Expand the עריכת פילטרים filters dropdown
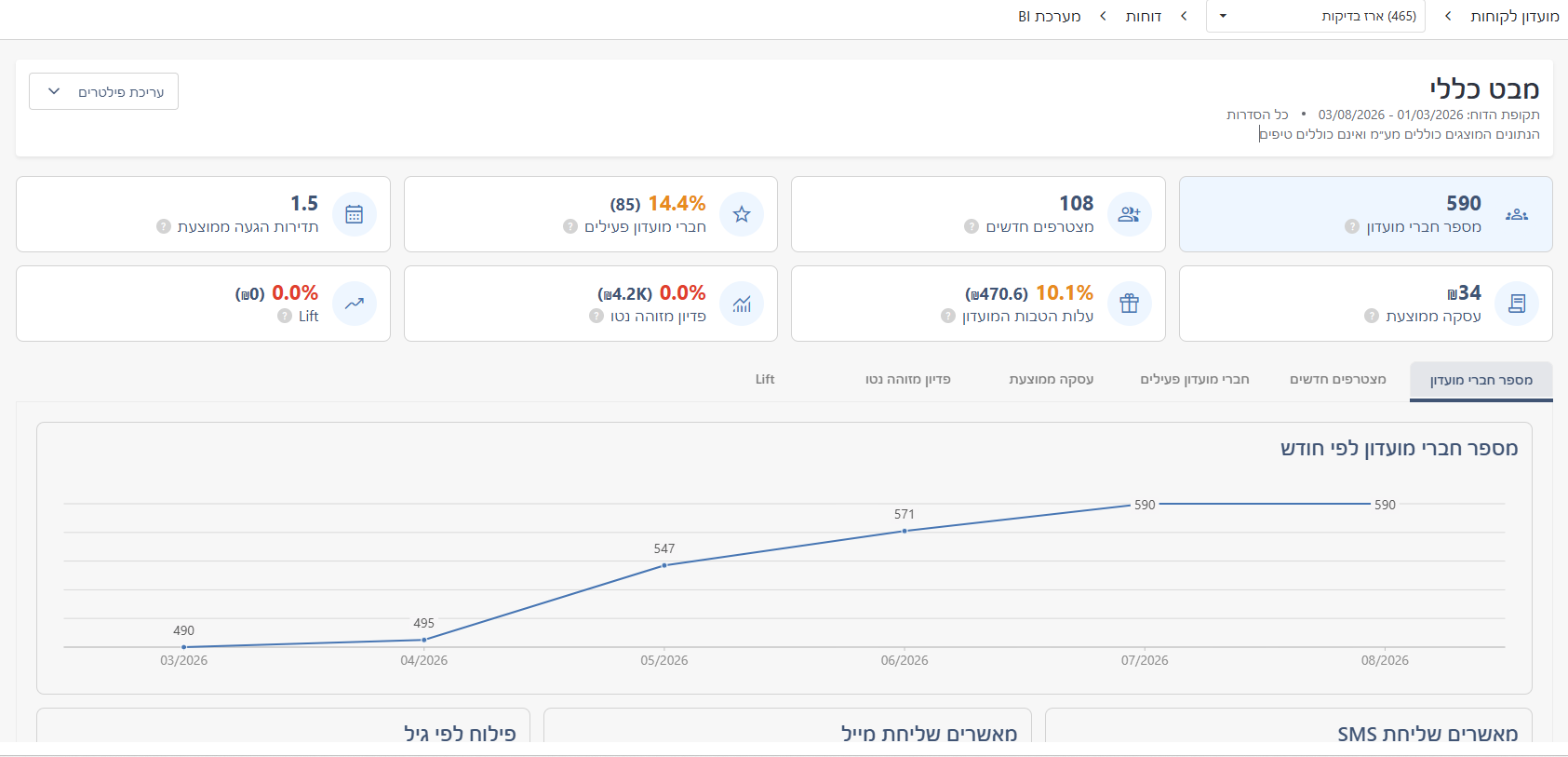The image size is (1568, 757). pos(103,91)
